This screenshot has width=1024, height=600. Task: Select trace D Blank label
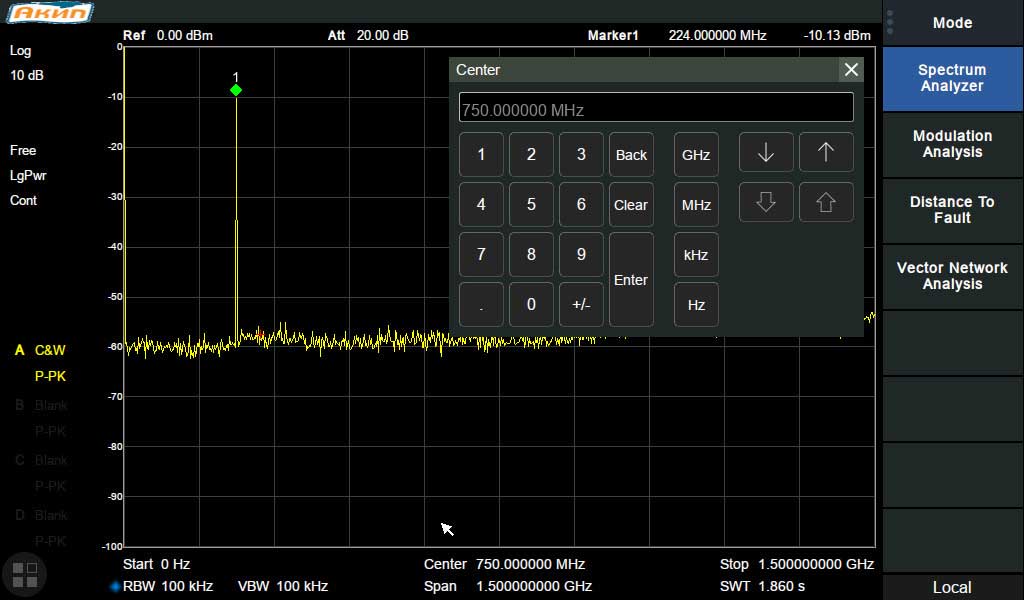[x=41, y=515]
